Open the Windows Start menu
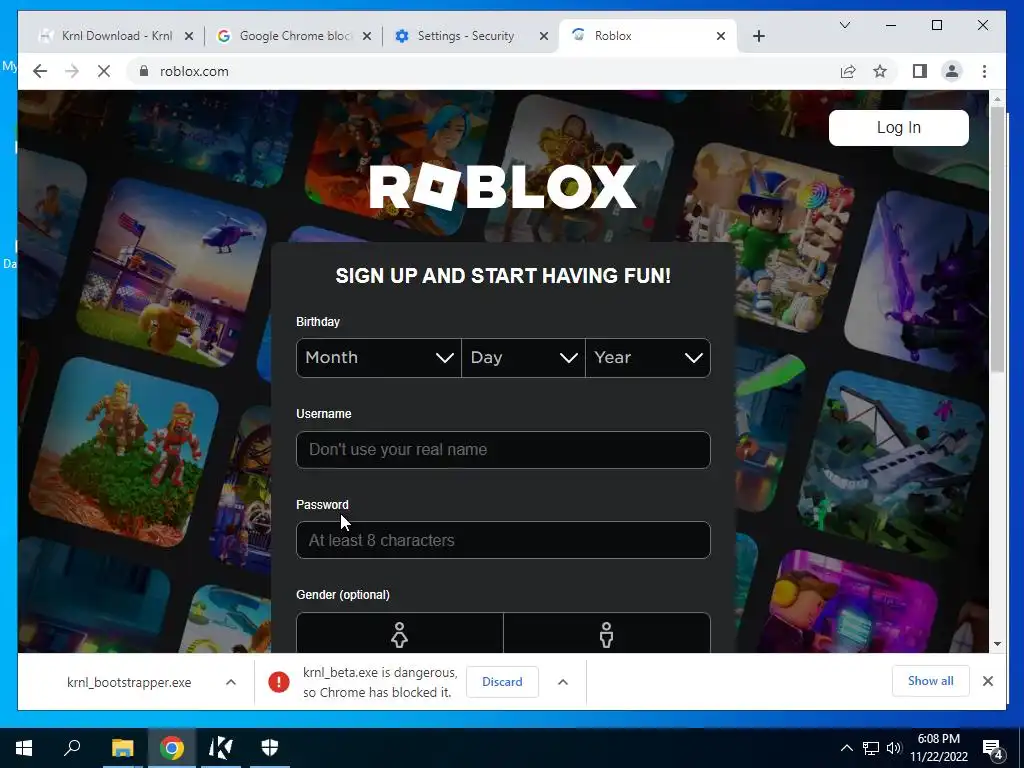The height and width of the screenshot is (768, 1024). pos(24,748)
